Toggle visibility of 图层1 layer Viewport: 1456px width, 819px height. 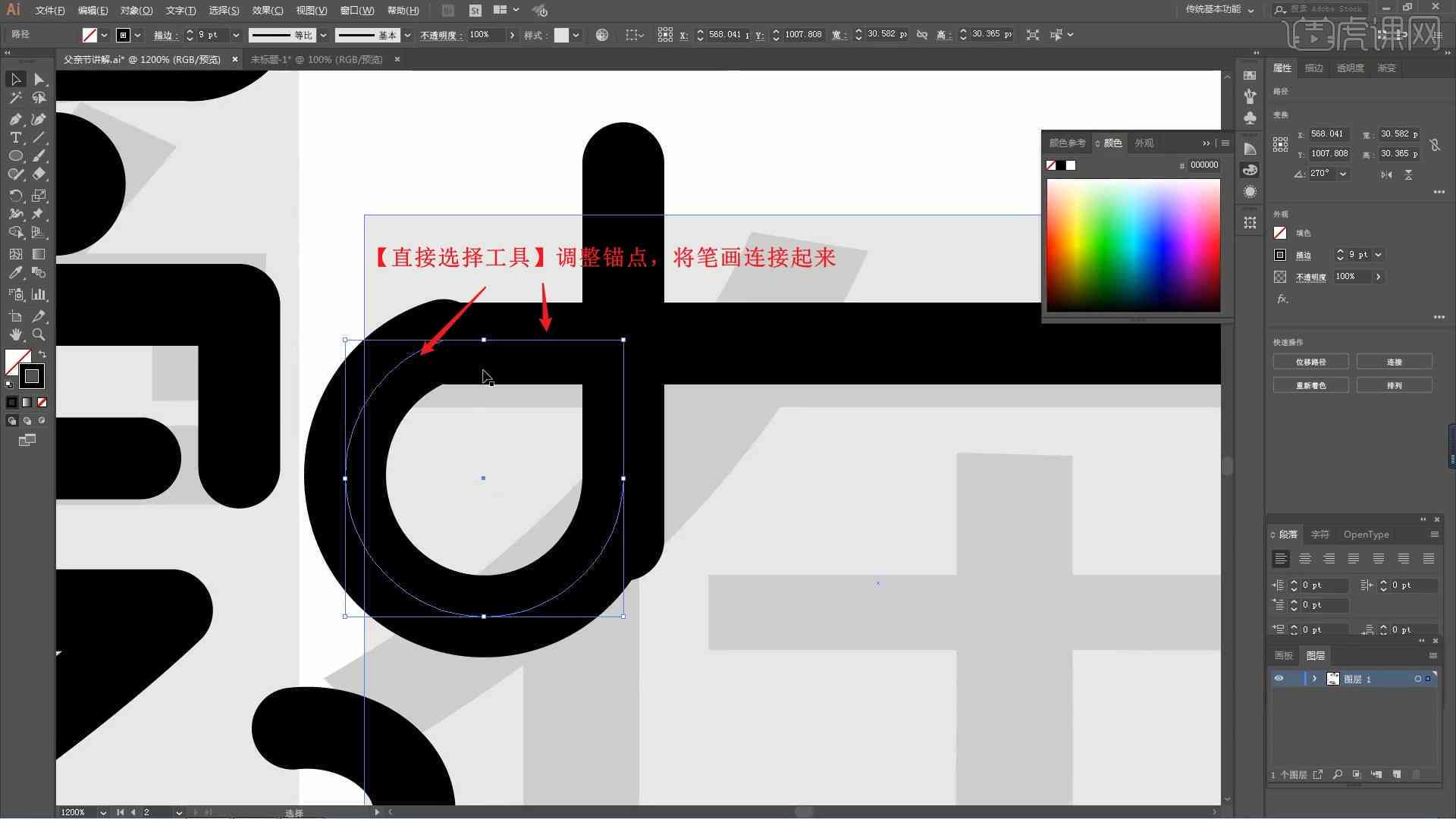point(1279,678)
